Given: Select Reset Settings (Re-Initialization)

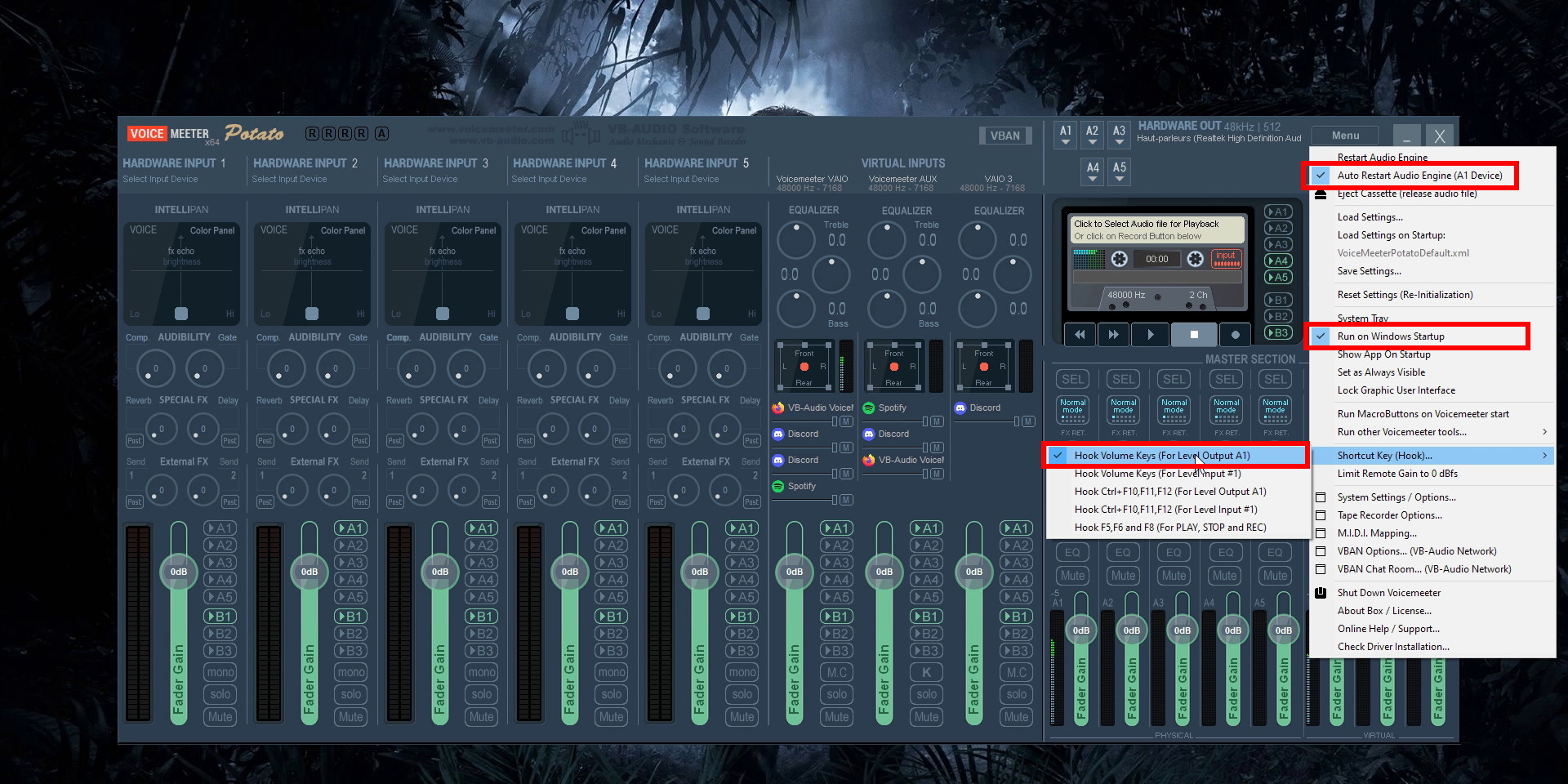Looking at the screenshot, I should (x=1405, y=295).
